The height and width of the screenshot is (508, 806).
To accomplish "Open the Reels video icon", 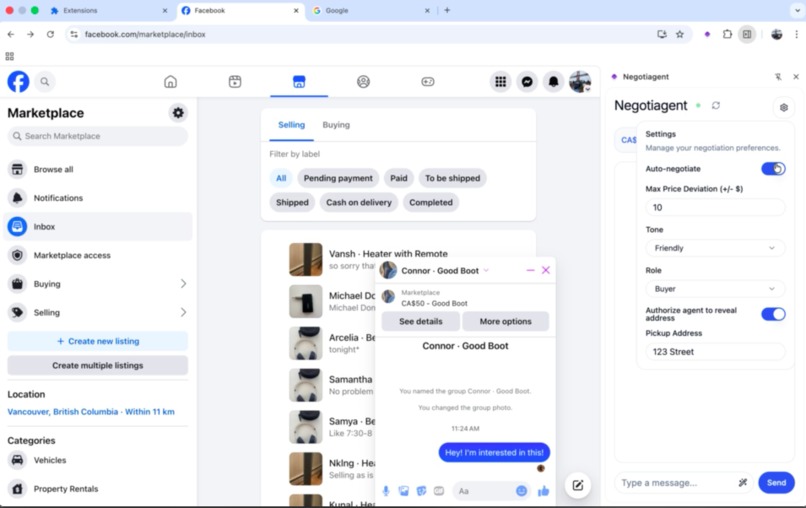I will [x=235, y=82].
